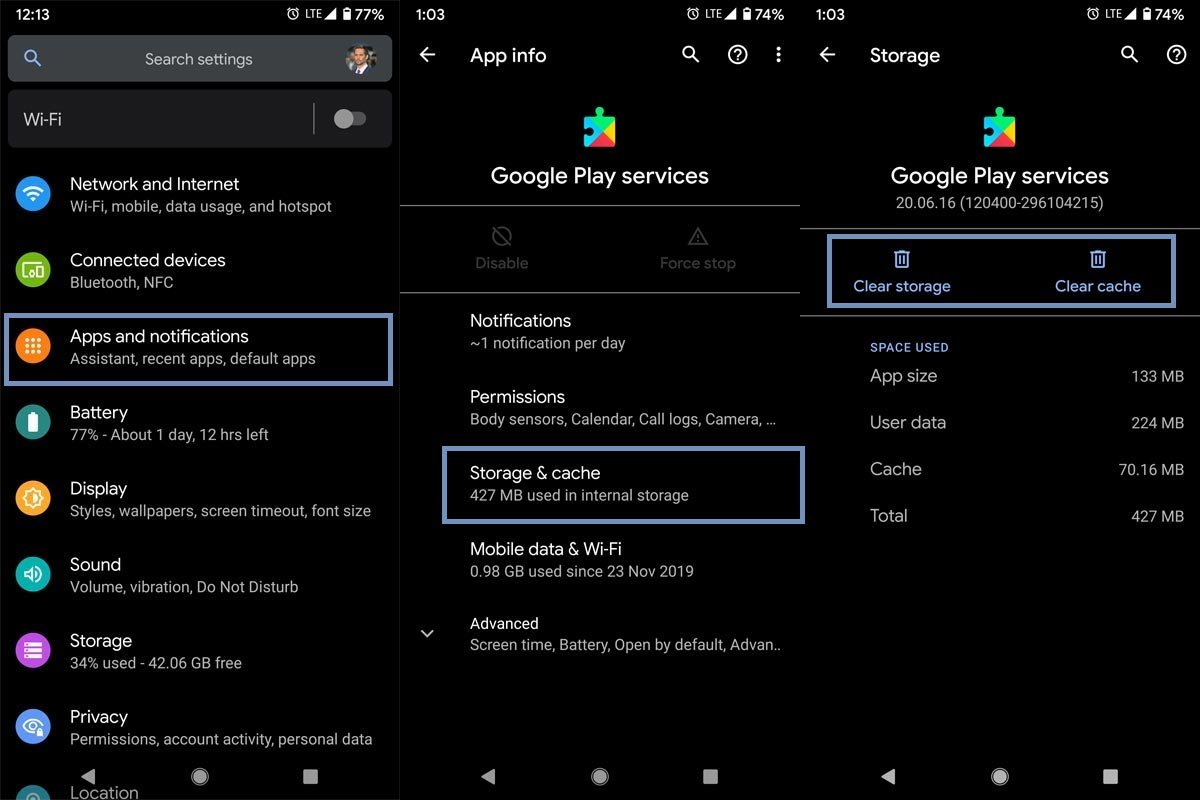This screenshot has height=800, width=1200.
Task: Open the purple Storage settings icon
Action: (33, 651)
